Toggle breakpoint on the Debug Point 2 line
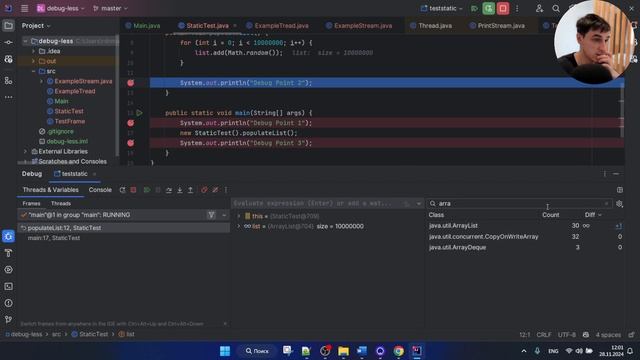The width and height of the screenshot is (640, 360). (131, 83)
